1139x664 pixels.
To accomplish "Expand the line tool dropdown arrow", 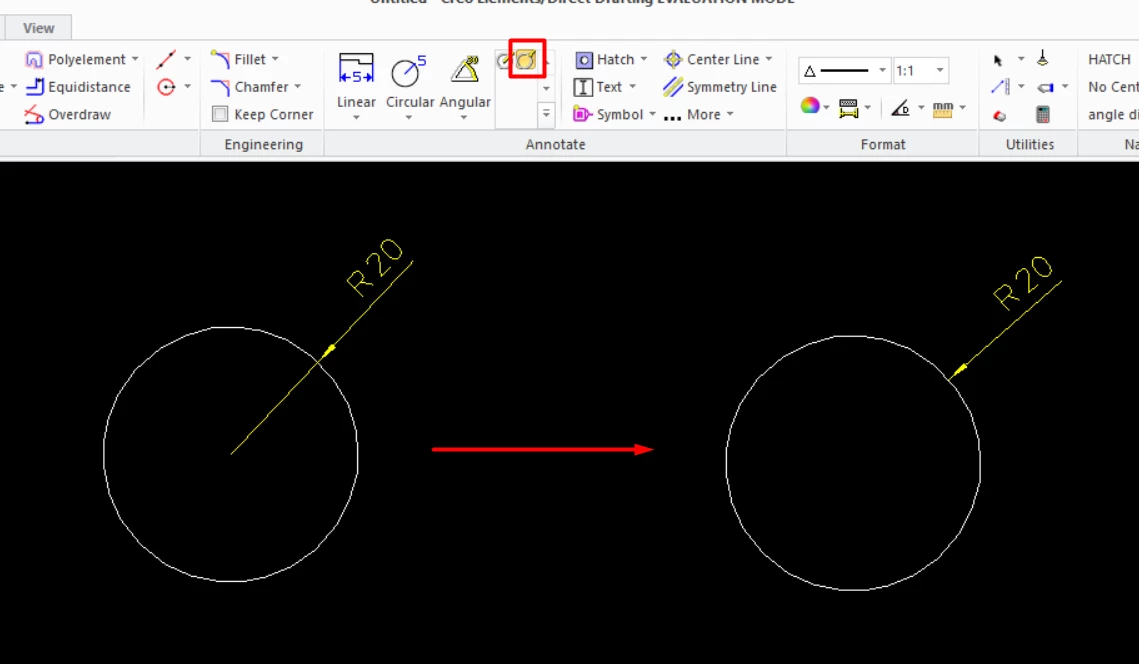I will (x=187, y=59).
